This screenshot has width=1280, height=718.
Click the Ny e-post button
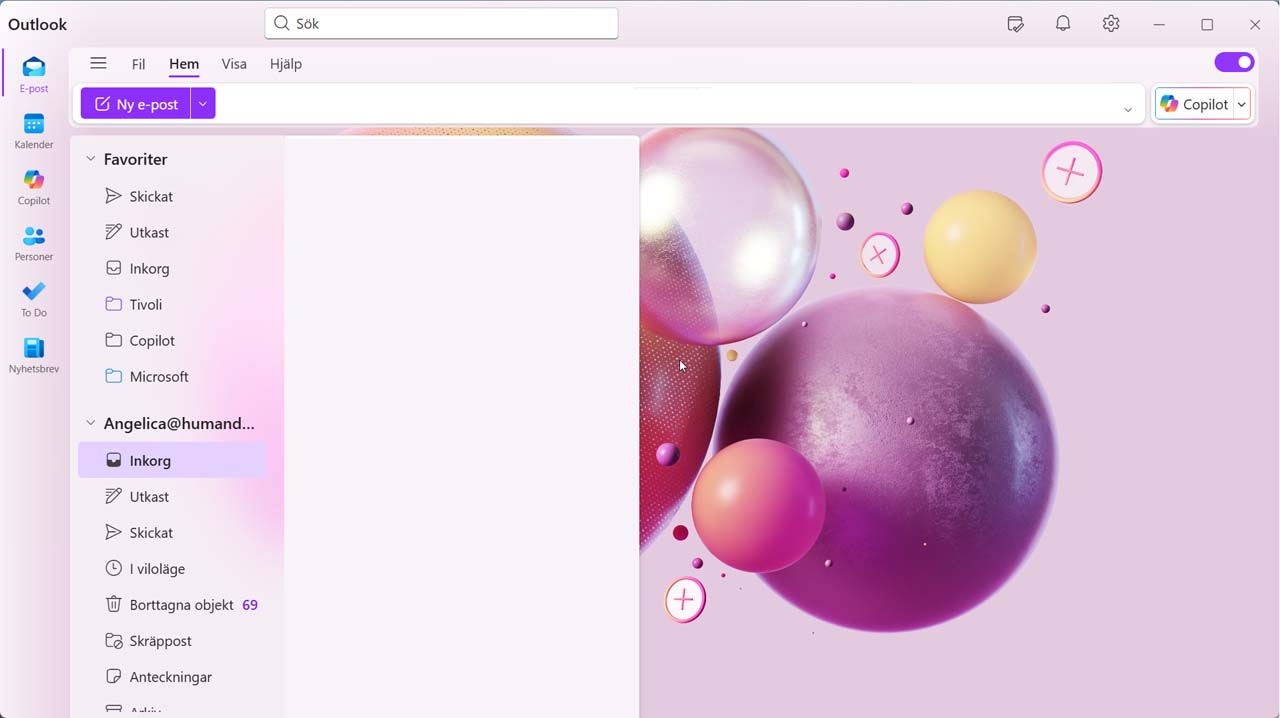pos(136,104)
